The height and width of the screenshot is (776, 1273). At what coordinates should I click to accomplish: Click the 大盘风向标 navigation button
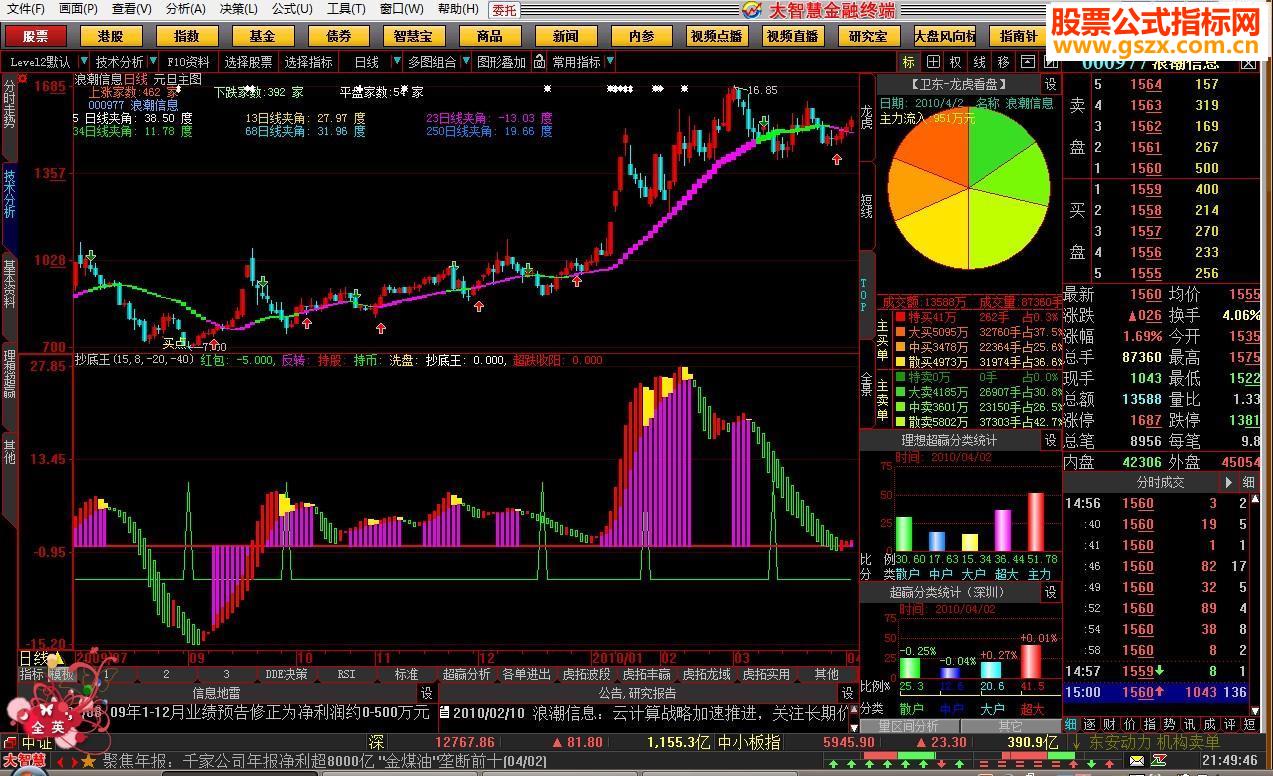tap(945, 36)
